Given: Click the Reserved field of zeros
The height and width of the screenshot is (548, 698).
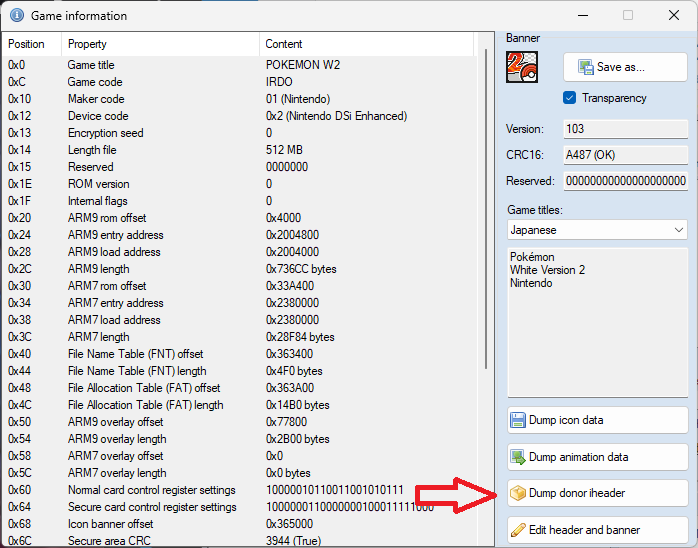Looking at the screenshot, I should (625, 181).
